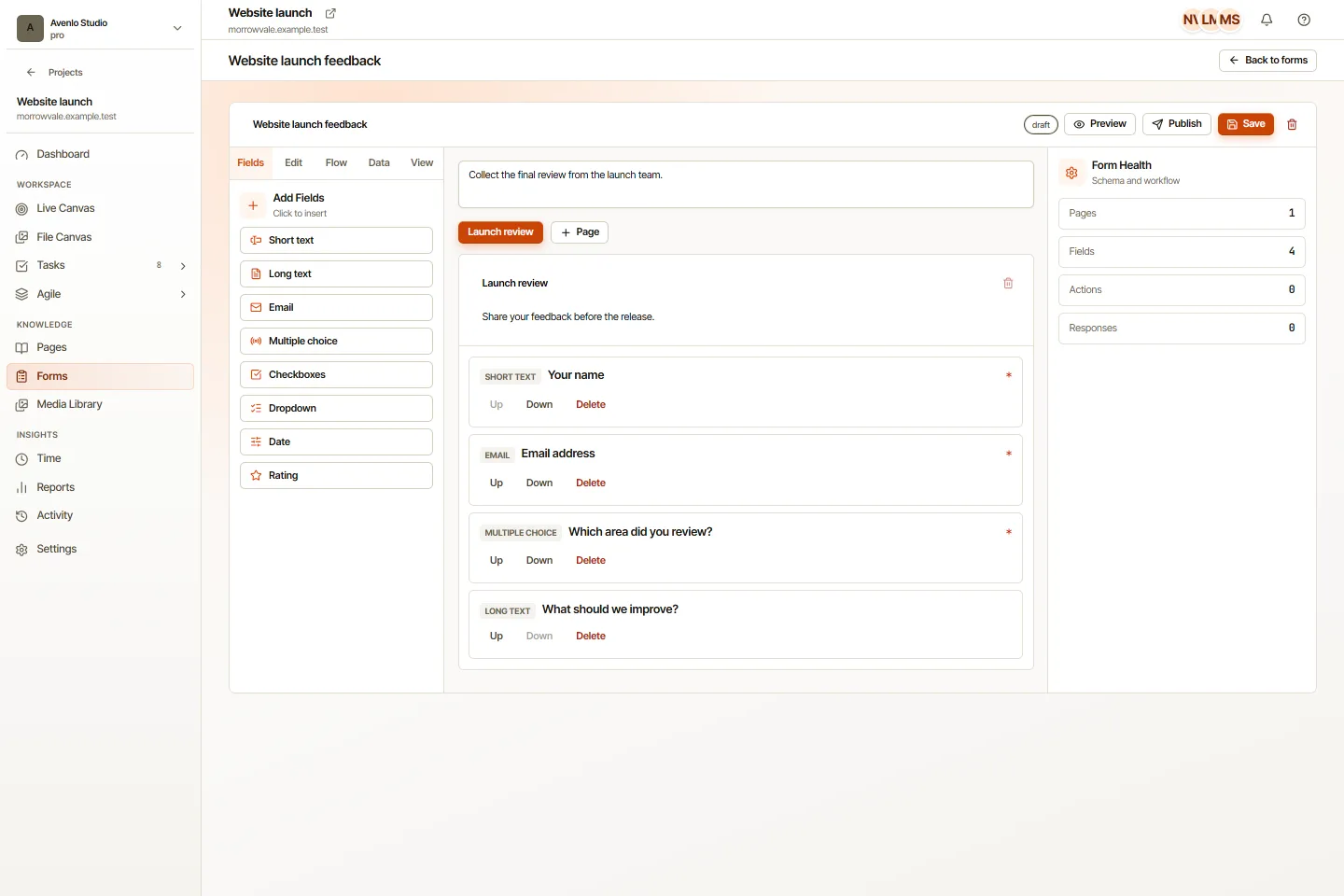Delete the Launch review page using its trash icon
The height and width of the screenshot is (896, 1344).
tap(1008, 283)
